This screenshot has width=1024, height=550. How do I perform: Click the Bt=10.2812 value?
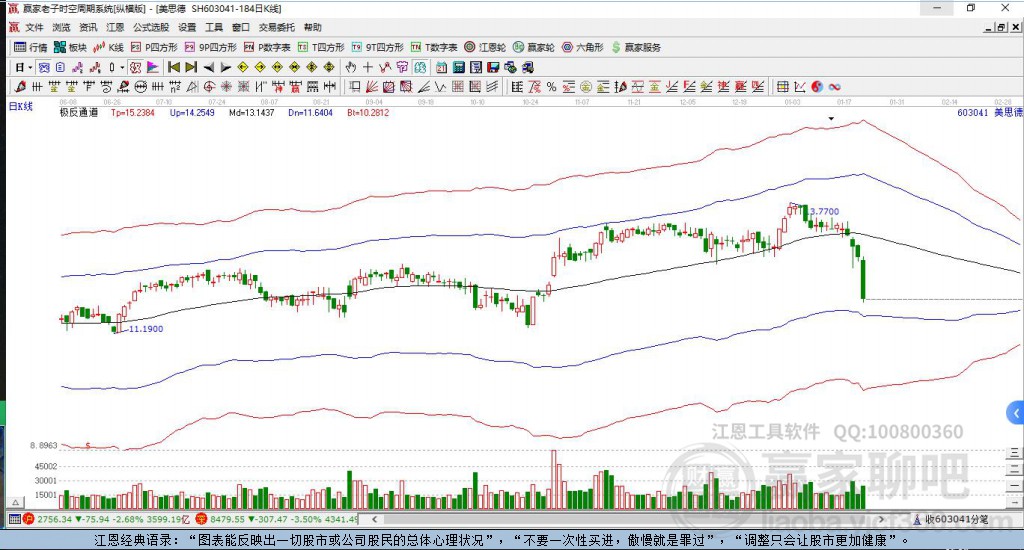click(368, 112)
